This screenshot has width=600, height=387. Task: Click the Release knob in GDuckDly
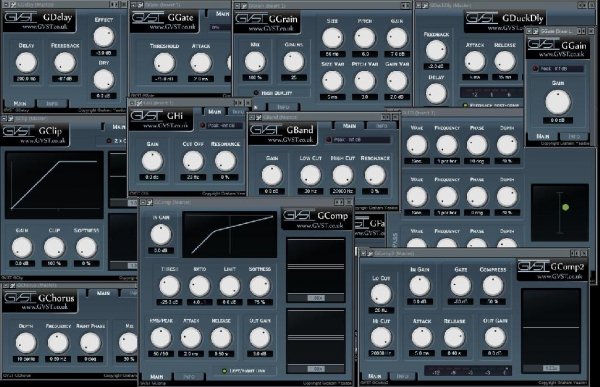[505, 61]
